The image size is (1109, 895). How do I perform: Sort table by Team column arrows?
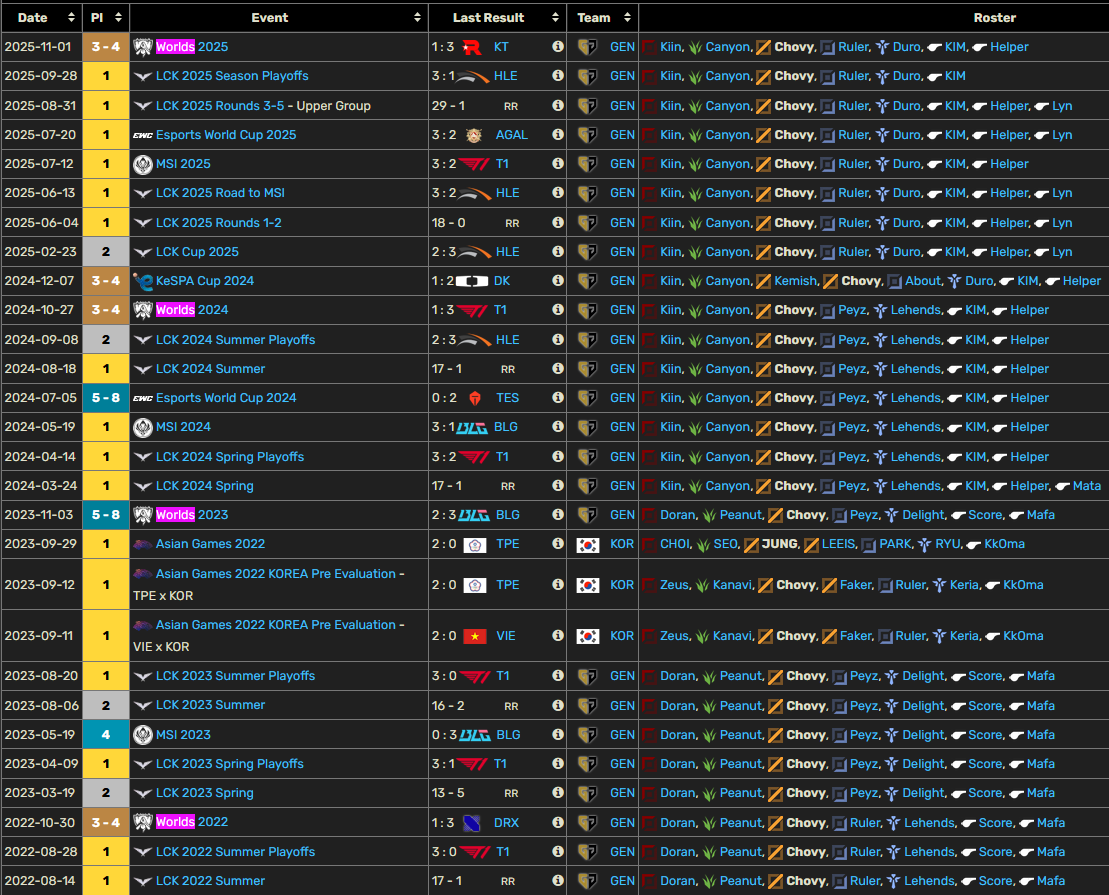627,18
